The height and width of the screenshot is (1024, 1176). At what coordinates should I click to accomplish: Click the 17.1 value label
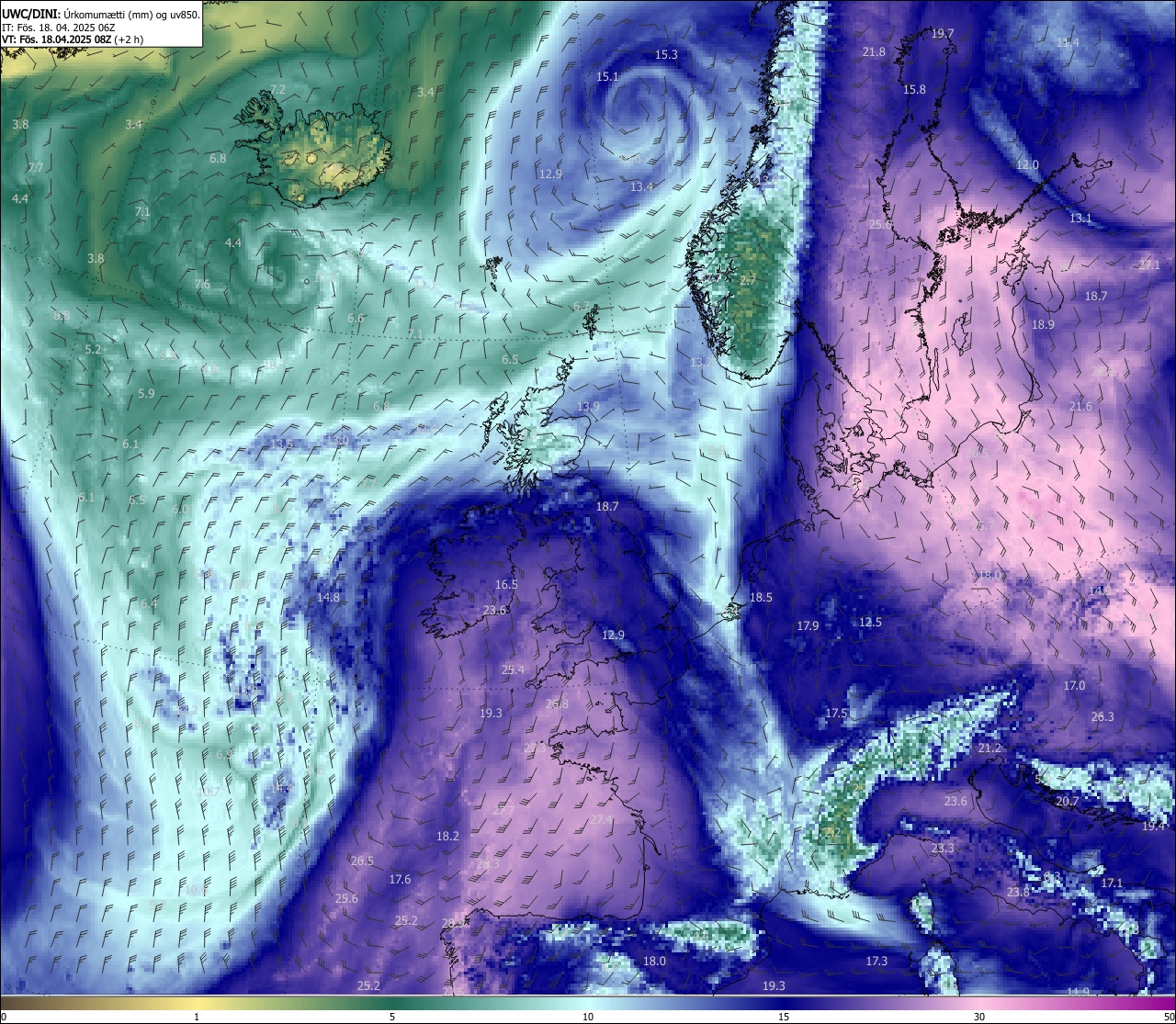1112,883
